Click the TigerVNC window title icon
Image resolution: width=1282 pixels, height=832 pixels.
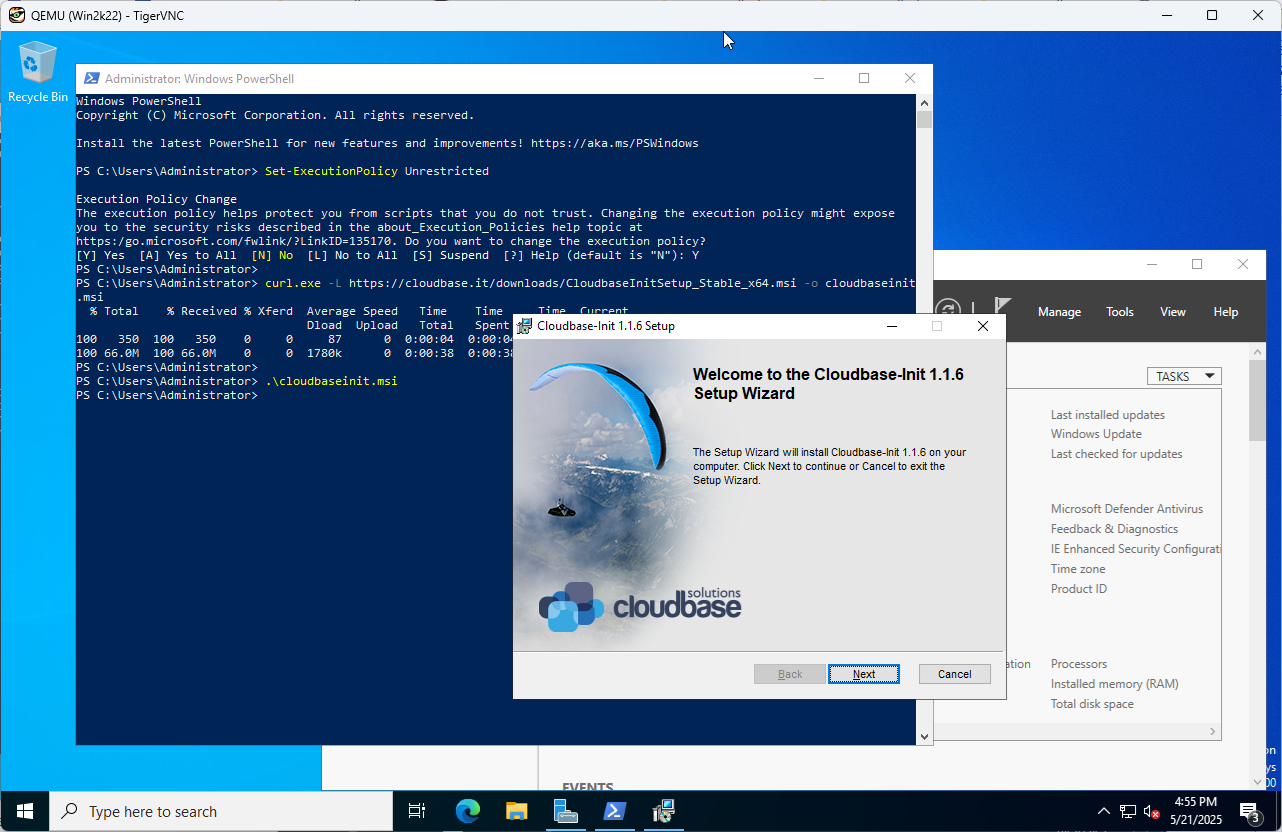[x=17, y=15]
